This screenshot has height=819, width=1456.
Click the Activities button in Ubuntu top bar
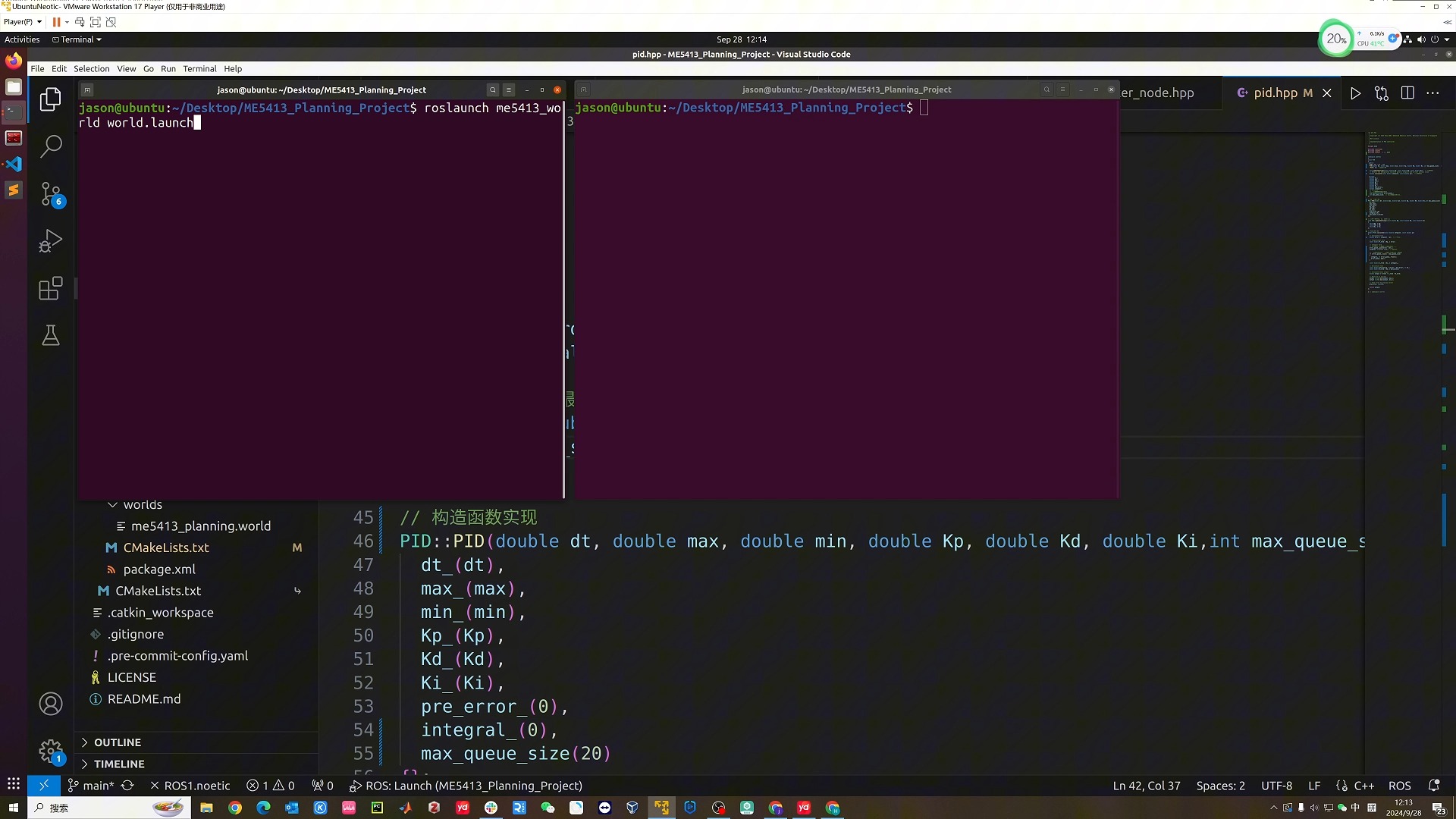tap(22, 39)
